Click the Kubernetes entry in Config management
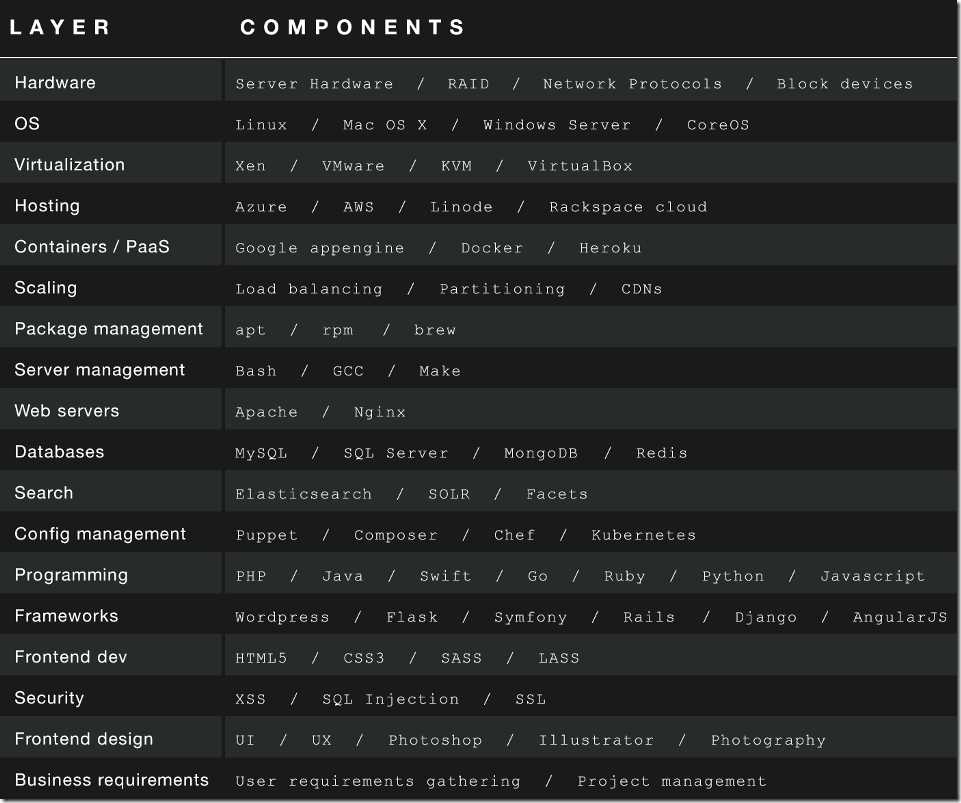The image size is (961, 803). 643,535
